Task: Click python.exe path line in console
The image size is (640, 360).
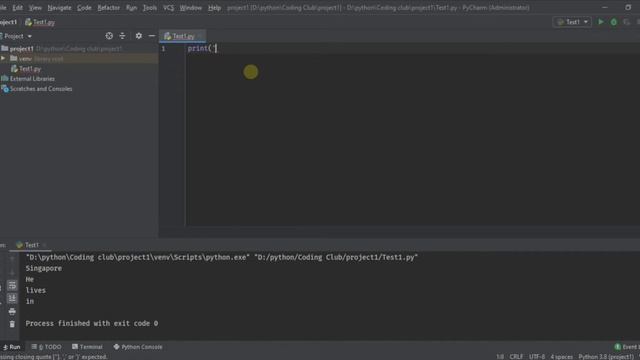Action: click(222, 258)
